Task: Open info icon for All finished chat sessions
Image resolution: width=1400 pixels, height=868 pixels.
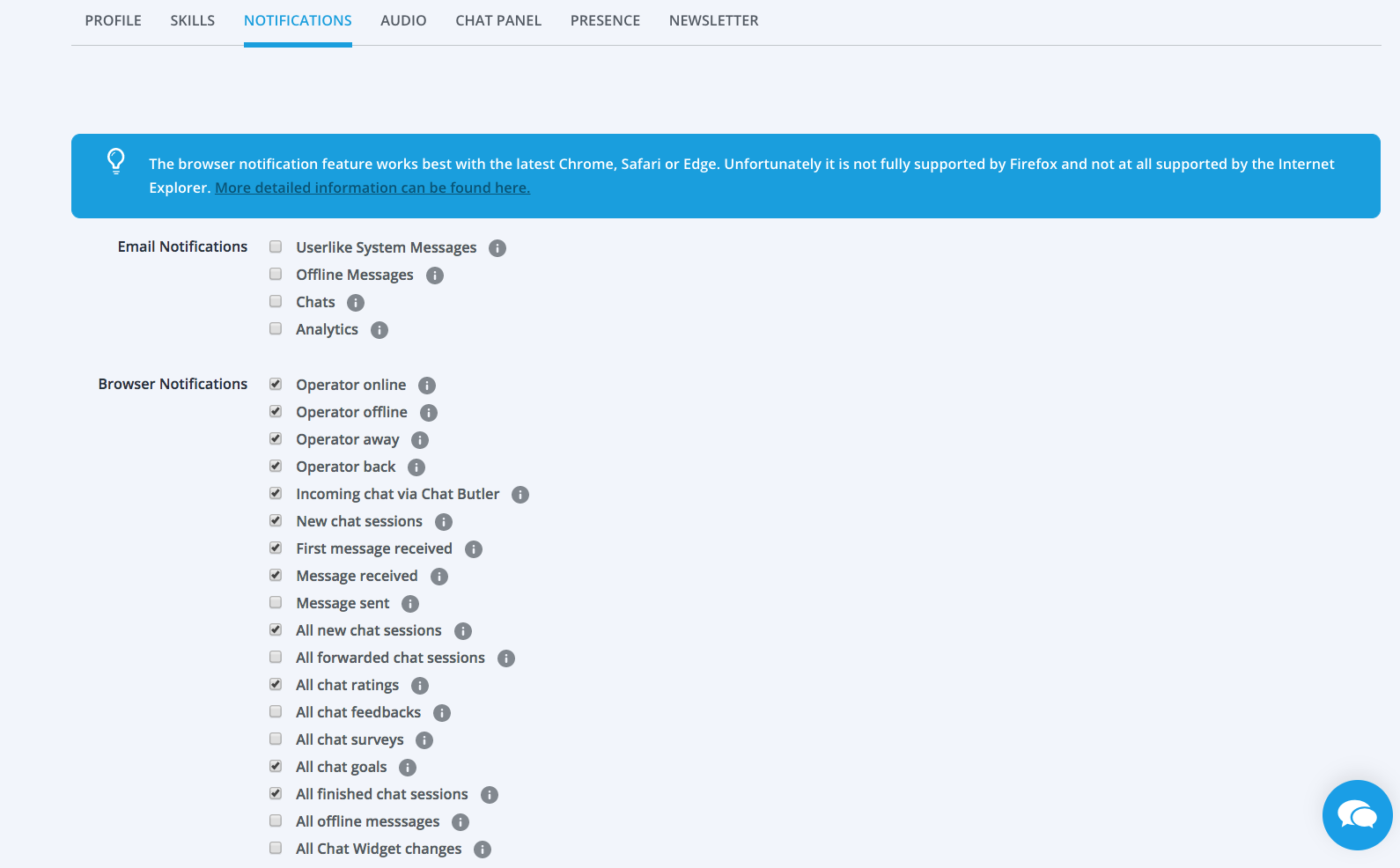Action: coord(490,795)
